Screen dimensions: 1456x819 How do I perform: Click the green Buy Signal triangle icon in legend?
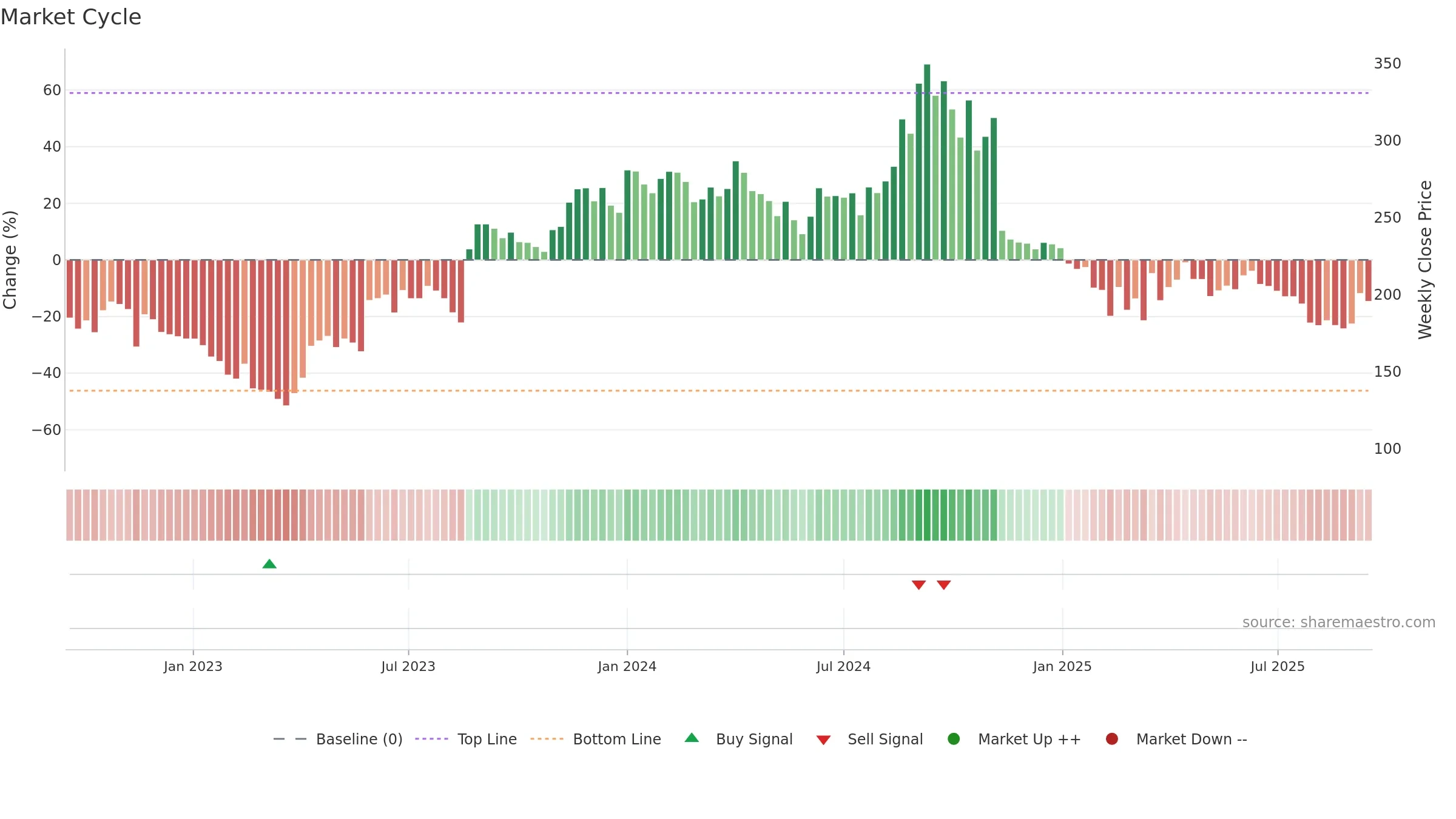692,738
